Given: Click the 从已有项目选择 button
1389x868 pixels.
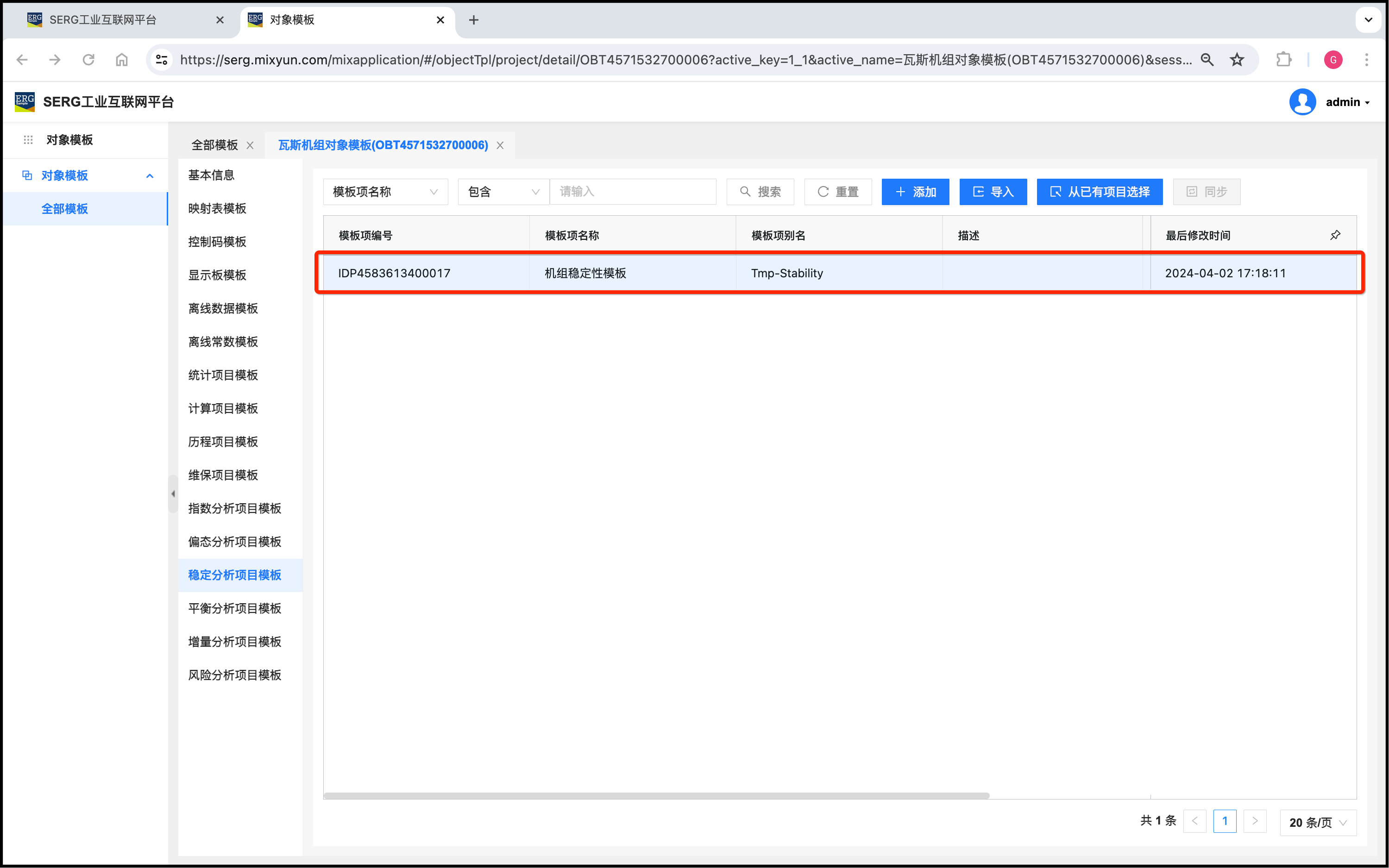Looking at the screenshot, I should click(x=1099, y=192).
